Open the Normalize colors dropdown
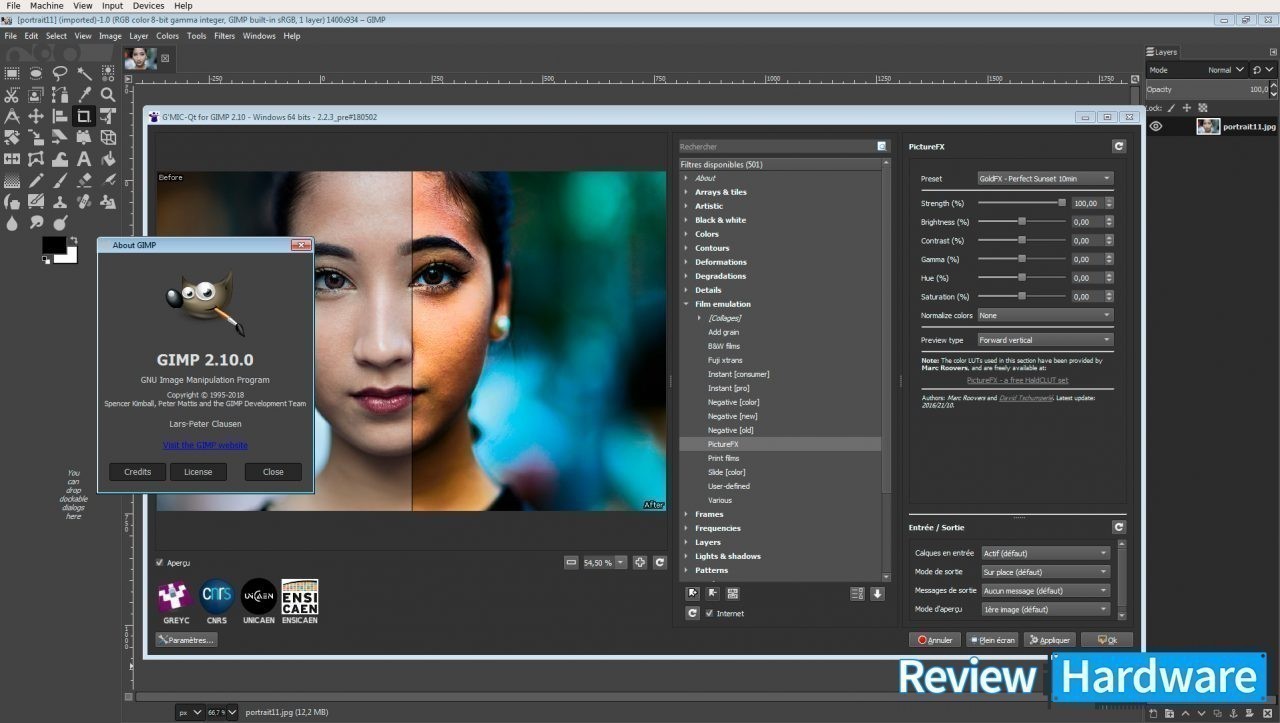The height and width of the screenshot is (723, 1280). tap(1045, 315)
